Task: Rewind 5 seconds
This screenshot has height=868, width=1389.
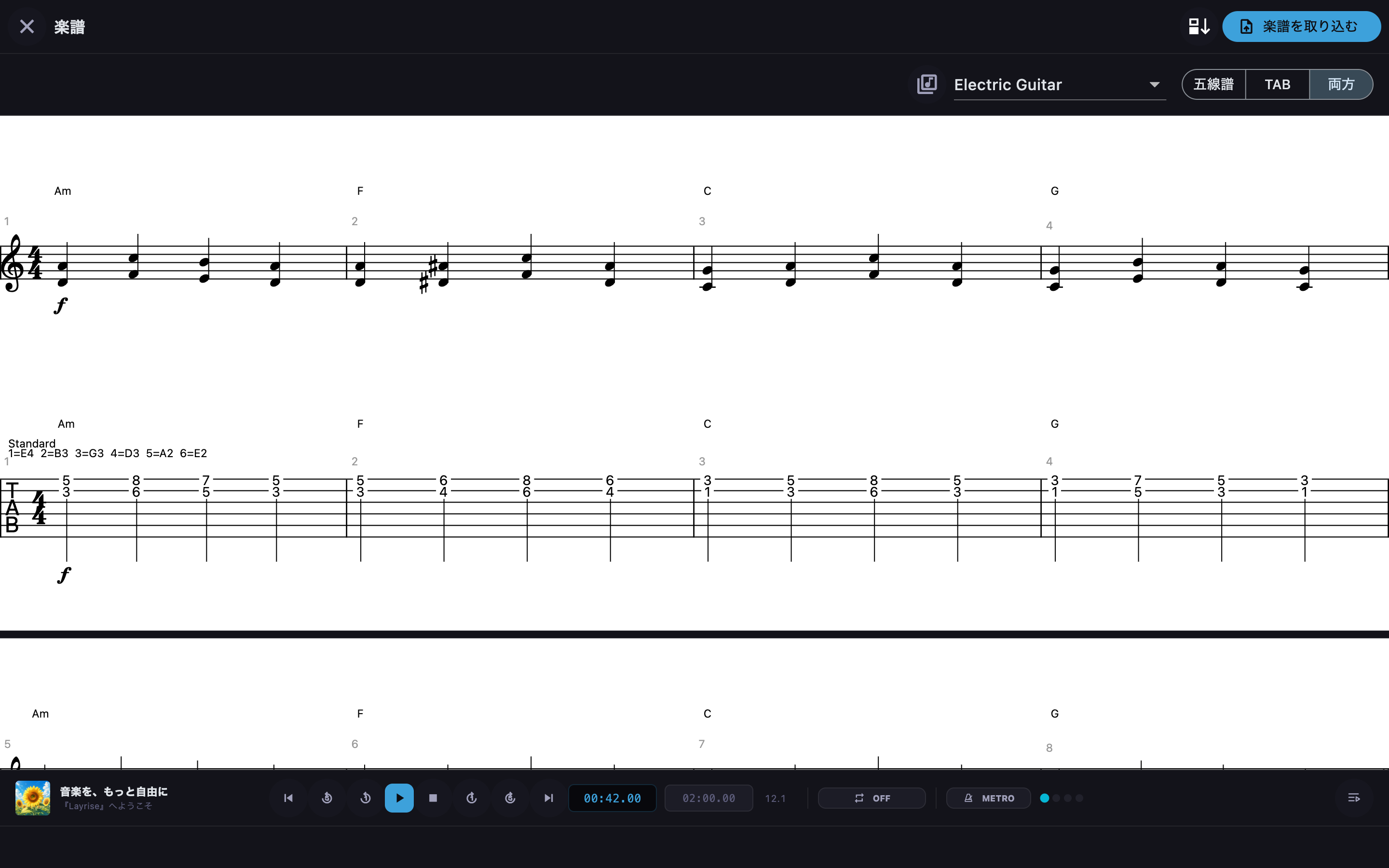Action: point(327,798)
